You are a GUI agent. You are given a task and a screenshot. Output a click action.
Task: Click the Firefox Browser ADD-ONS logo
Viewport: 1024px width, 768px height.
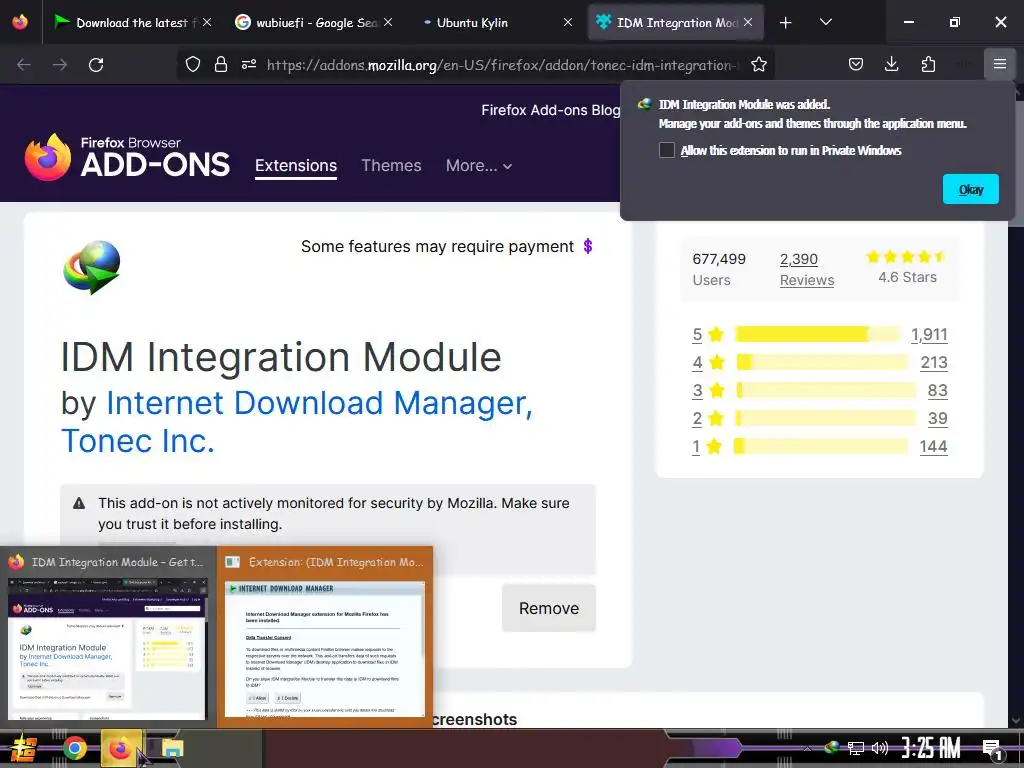127,157
